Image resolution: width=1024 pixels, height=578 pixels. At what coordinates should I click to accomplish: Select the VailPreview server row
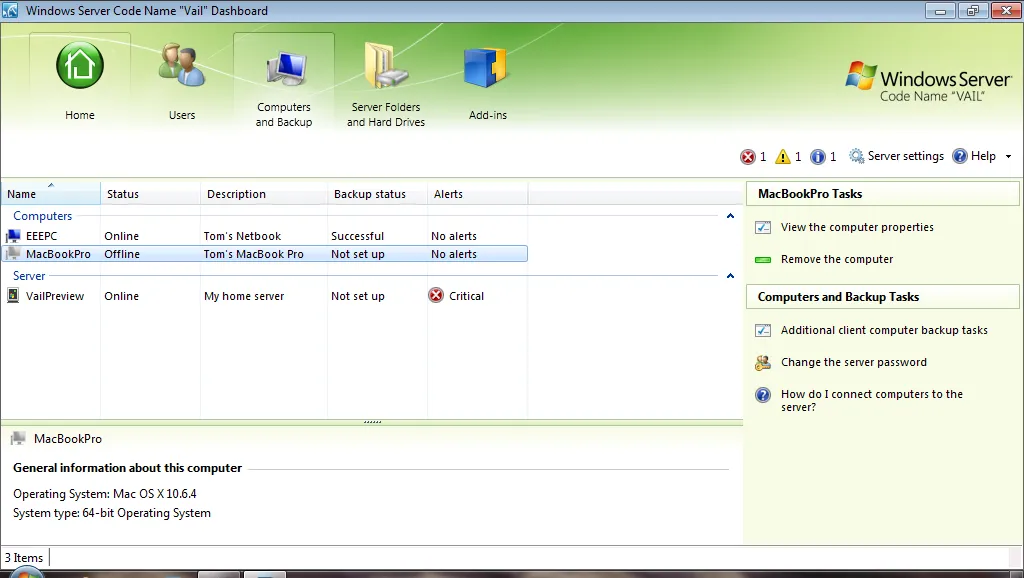coord(264,296)
